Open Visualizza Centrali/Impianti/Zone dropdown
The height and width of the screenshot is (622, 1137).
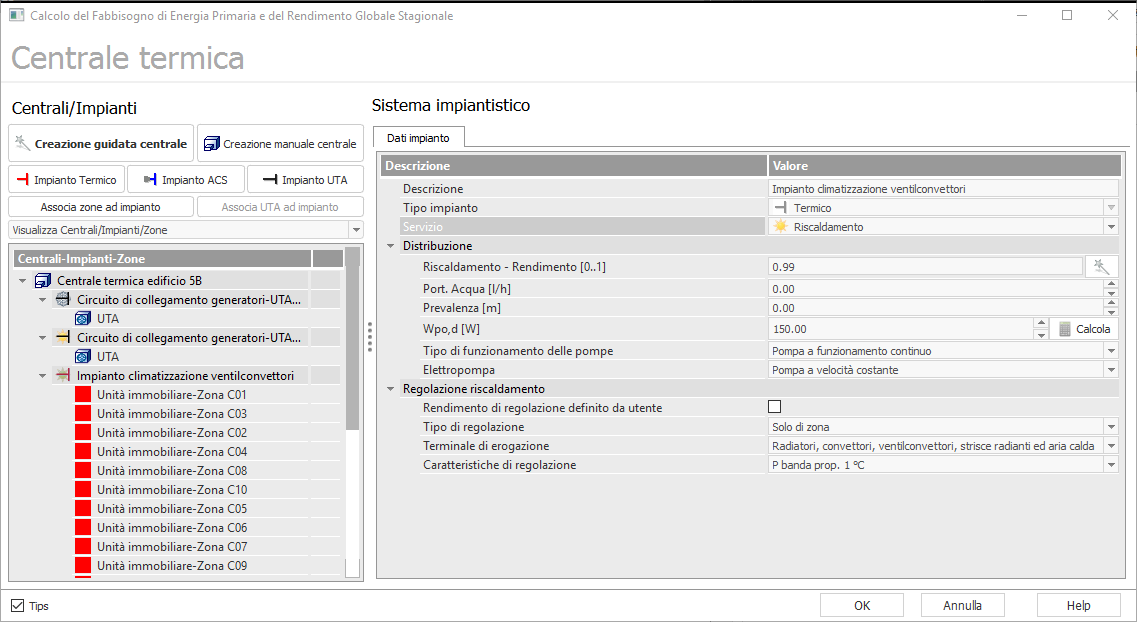coord(356,230)
